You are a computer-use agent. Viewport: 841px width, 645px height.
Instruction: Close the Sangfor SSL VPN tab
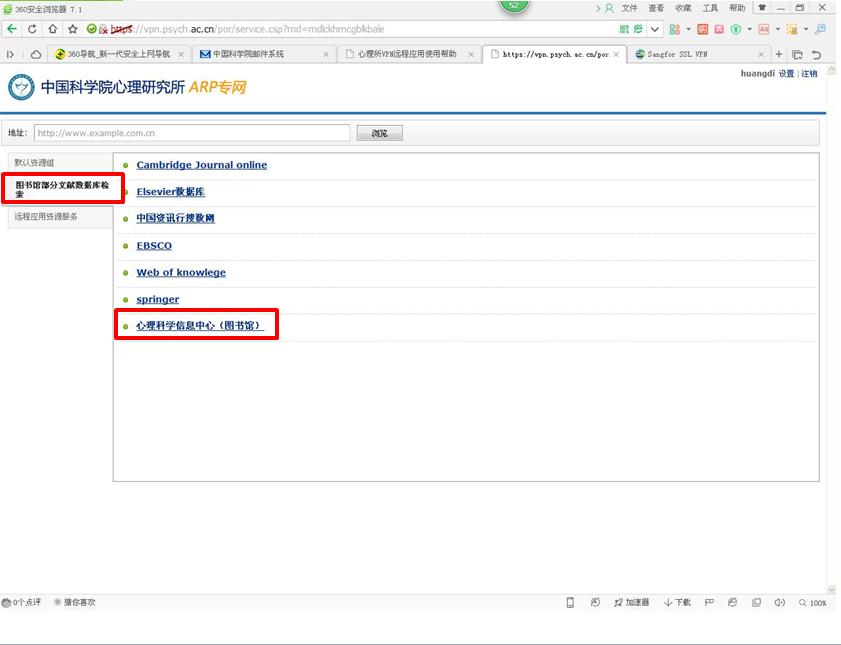761,54
